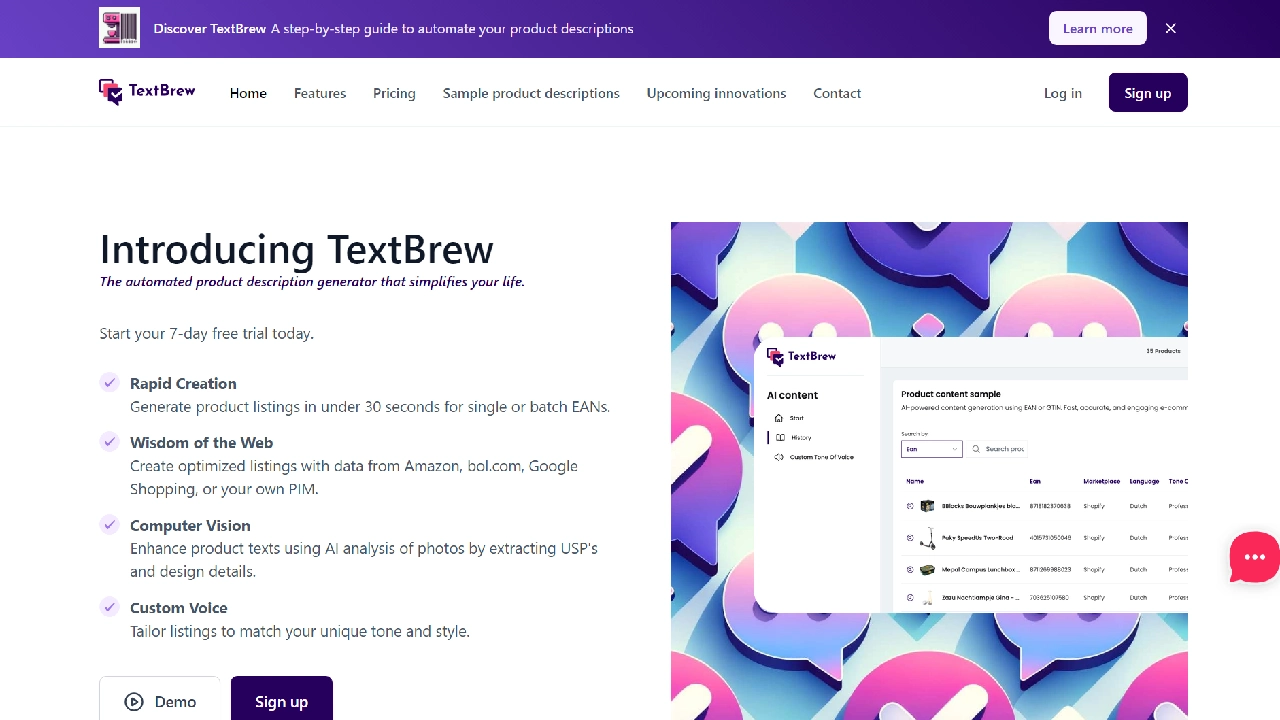The image size is (1280, 720).
Task: Click the TextBrew machine image in the banner
Action: [x=119, y=27]
